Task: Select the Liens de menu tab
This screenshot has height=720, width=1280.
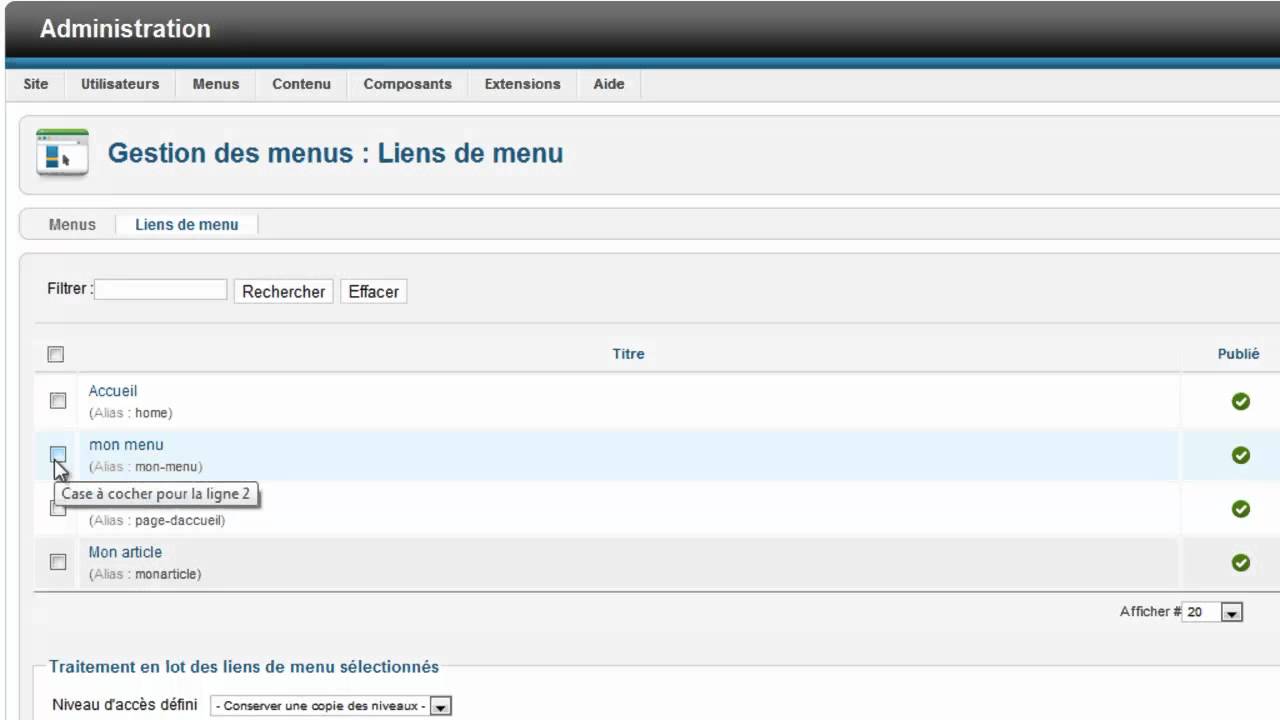Action: click(x=187, y=225)
